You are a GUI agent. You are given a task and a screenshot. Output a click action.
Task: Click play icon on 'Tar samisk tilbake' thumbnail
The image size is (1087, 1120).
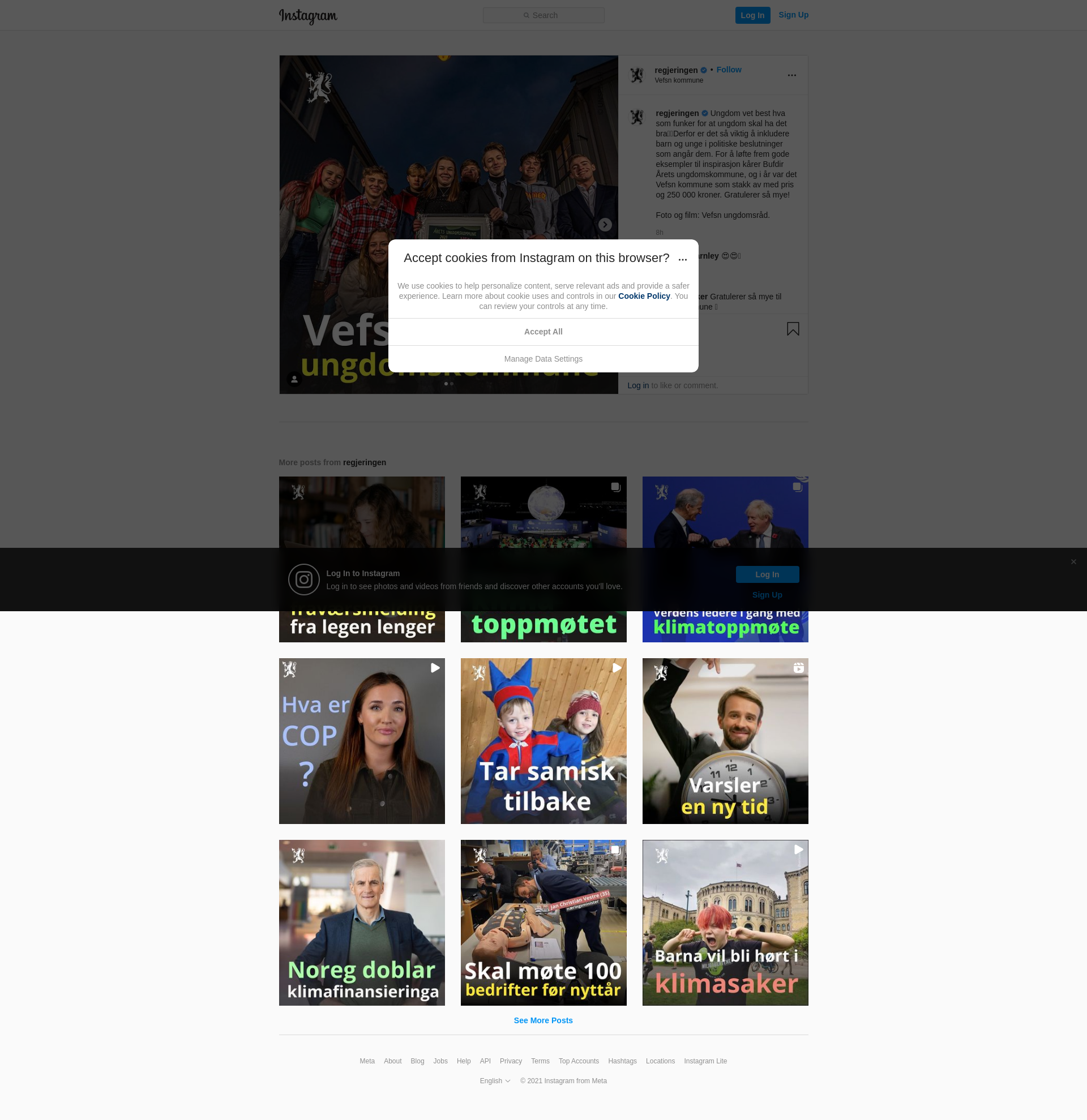click(x=617, y=668)
